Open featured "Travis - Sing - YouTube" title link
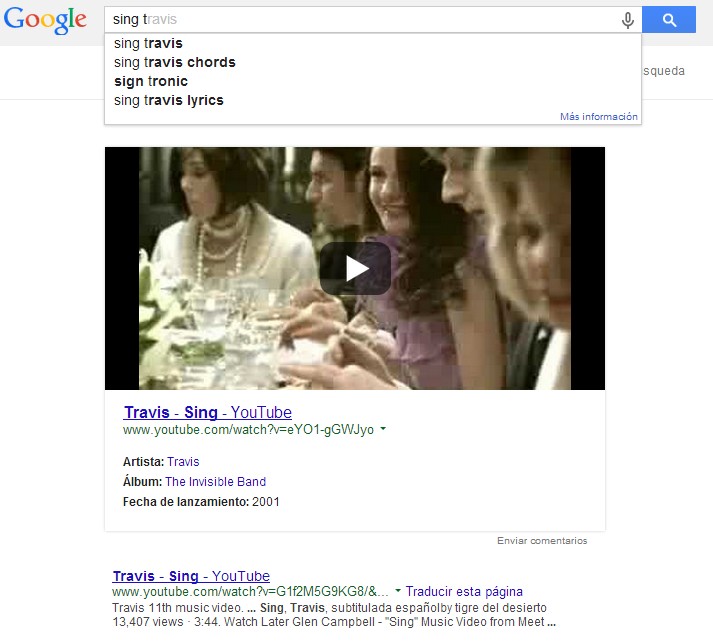The height and width of the screenshot is (641, 713). pyautogui.click(x=207, y=412)
